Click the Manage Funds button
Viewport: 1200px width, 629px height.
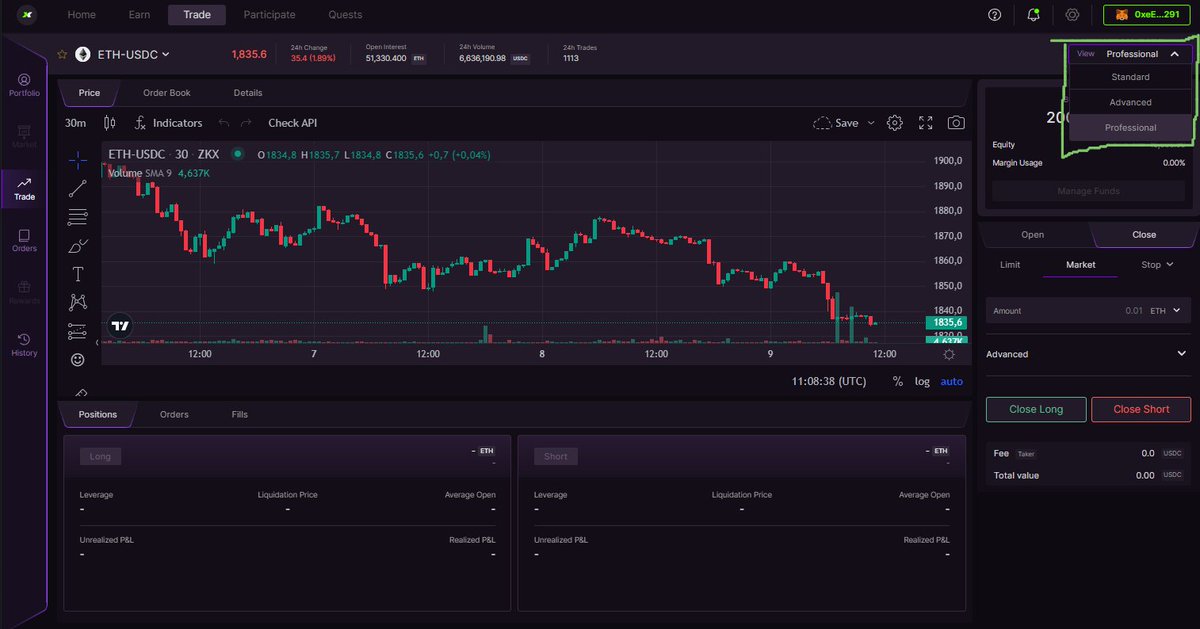click(x=1088, y=191)
